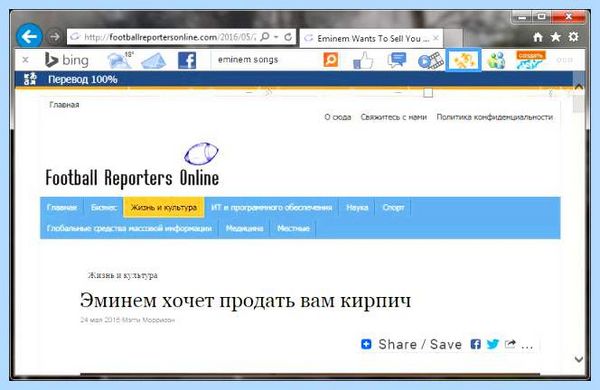Refresh the page with reload icon
Image resolution: width=600 pixels, height=390 pixels.
pos(289,37)
